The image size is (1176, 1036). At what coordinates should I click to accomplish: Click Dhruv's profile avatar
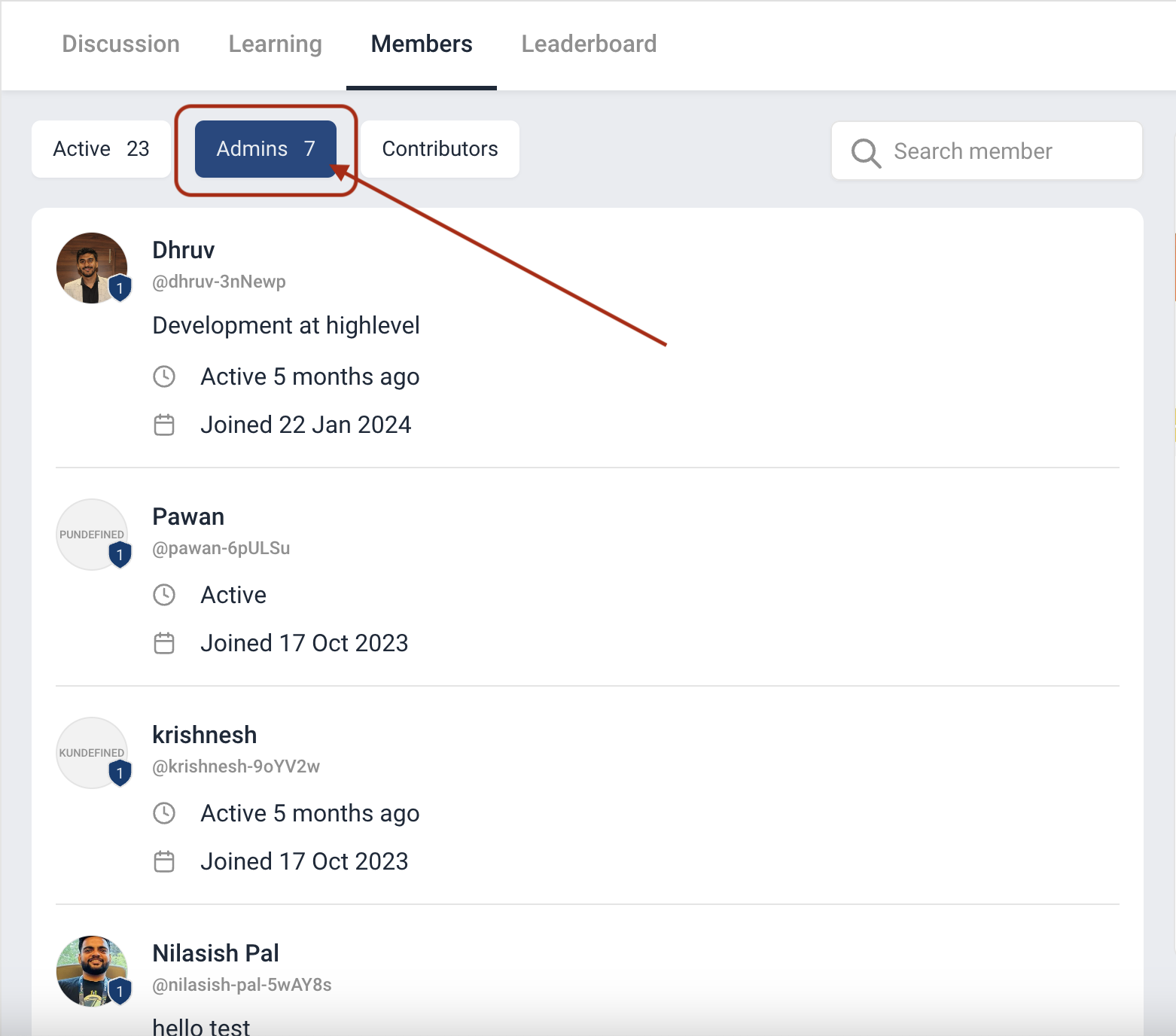coord(92,268)
